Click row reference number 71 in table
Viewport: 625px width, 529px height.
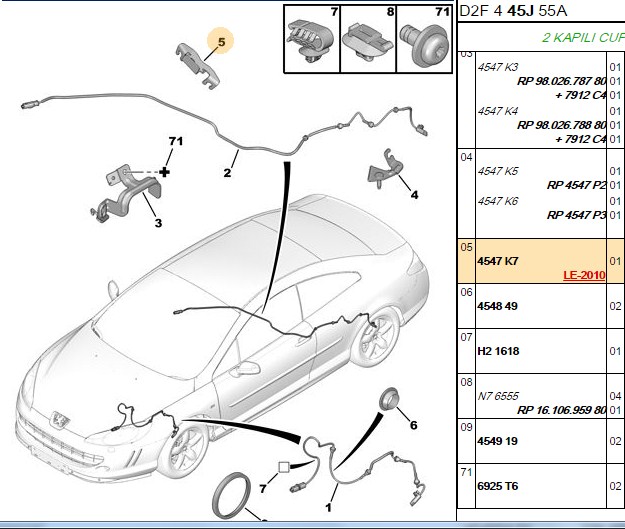pos(466,472)
